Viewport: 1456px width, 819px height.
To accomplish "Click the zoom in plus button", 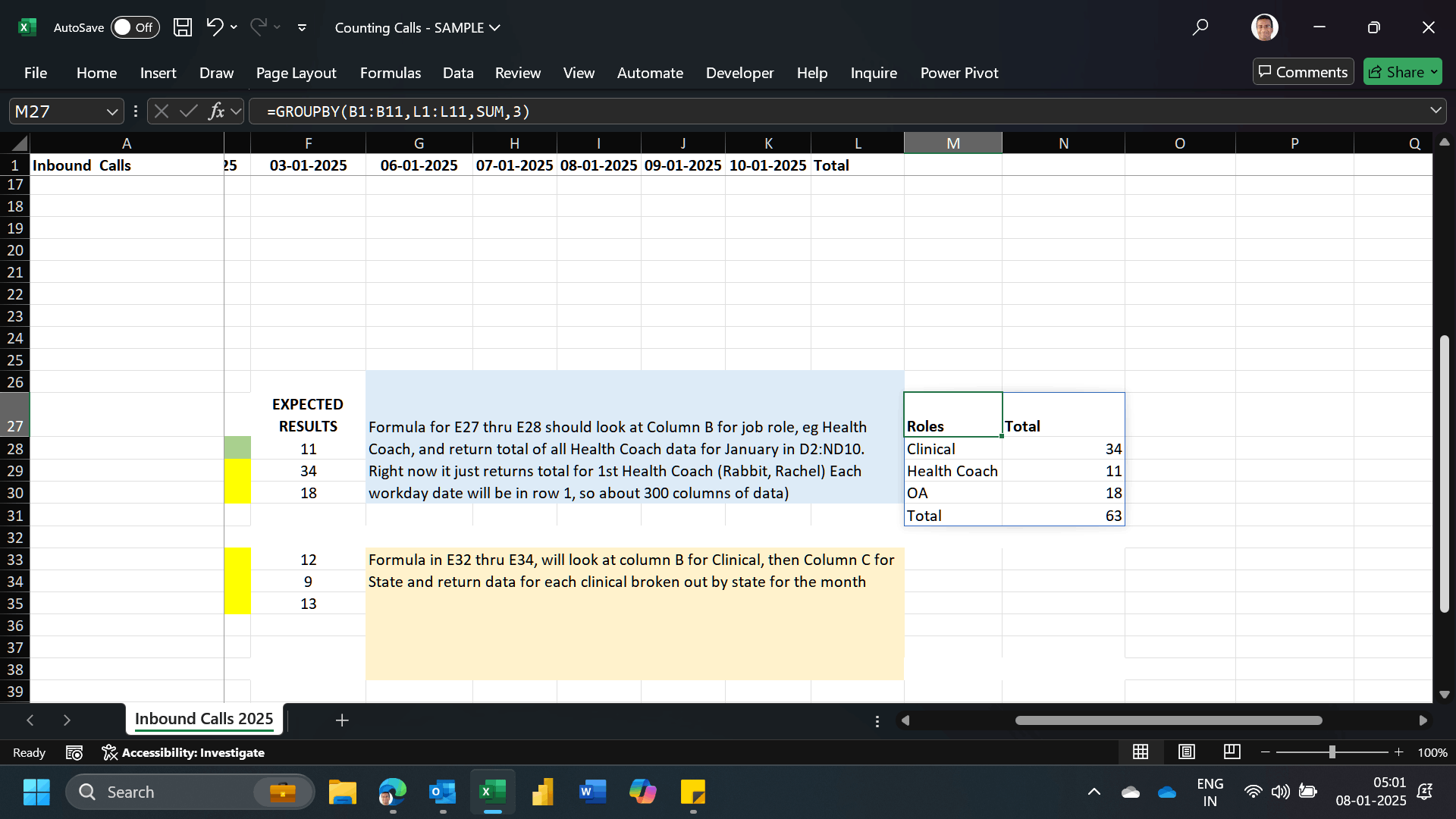I will [x=1398, y=752].
